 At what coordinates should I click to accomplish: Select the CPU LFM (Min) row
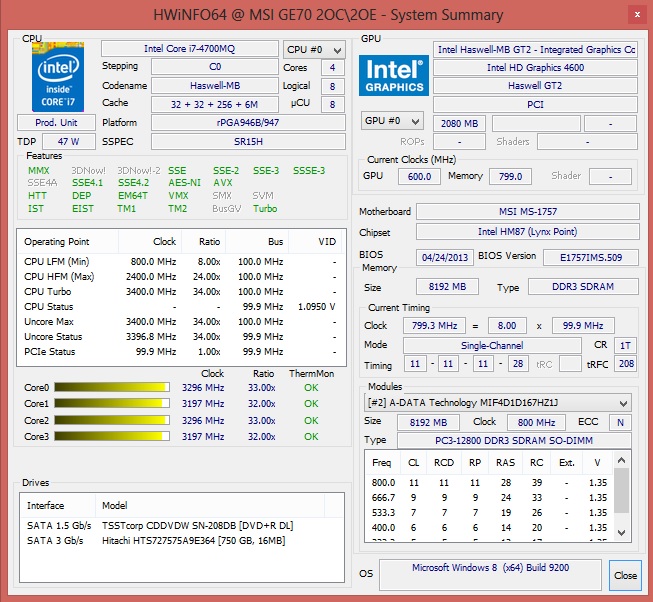181,261
